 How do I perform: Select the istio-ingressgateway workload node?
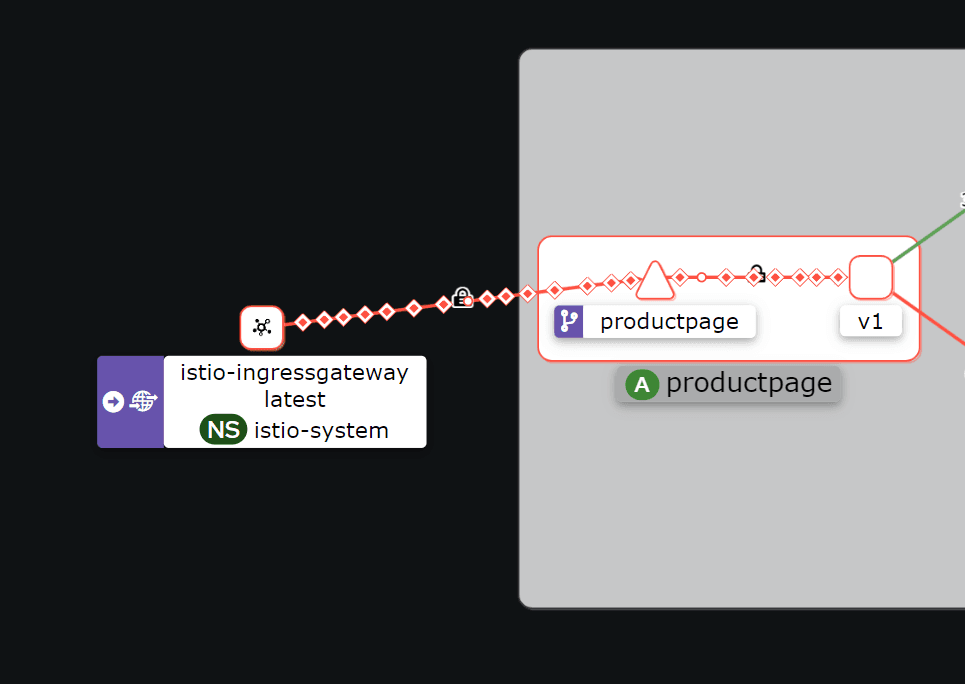pyautogui.click(x=262, y=327)
